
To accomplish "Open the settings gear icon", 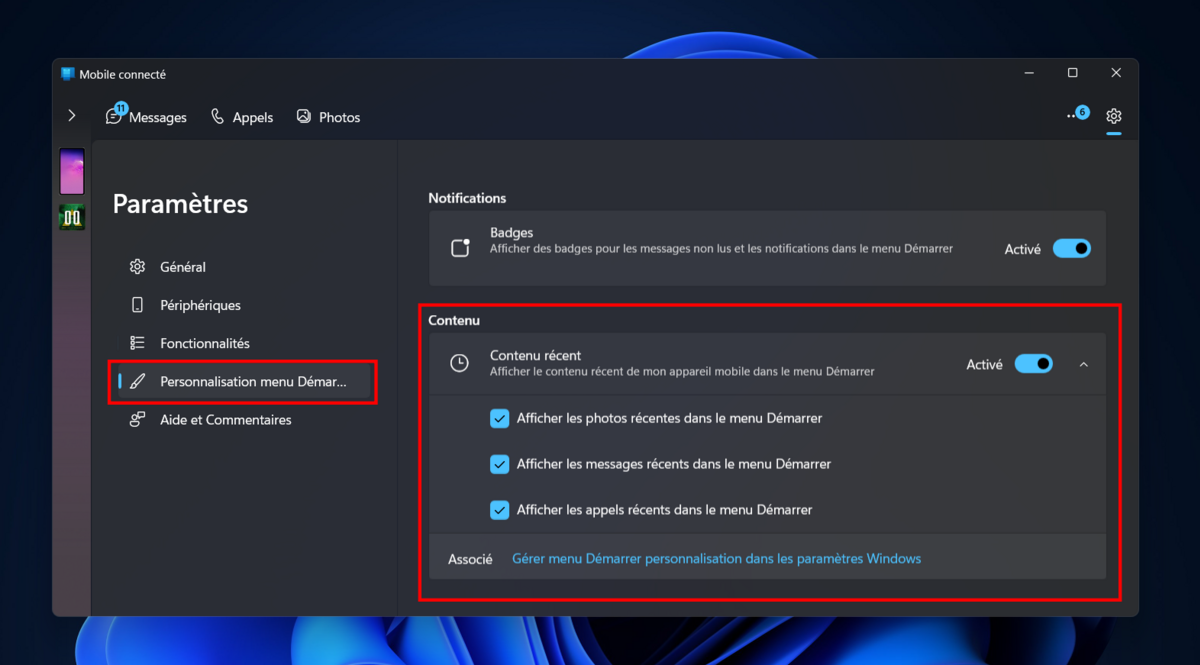I will [1113, 116].
